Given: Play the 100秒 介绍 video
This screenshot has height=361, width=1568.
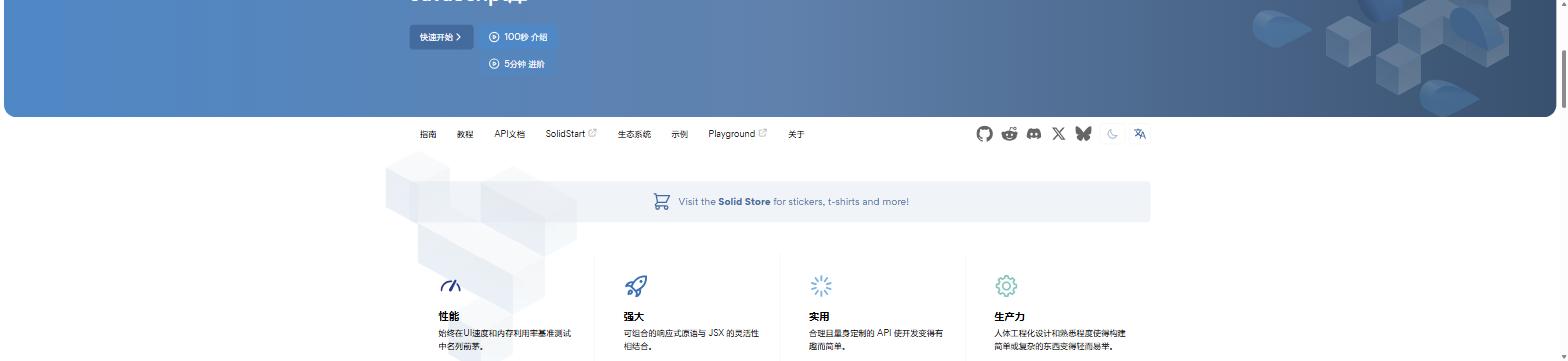Looking at the screenshot, I should tap(518, 37).
